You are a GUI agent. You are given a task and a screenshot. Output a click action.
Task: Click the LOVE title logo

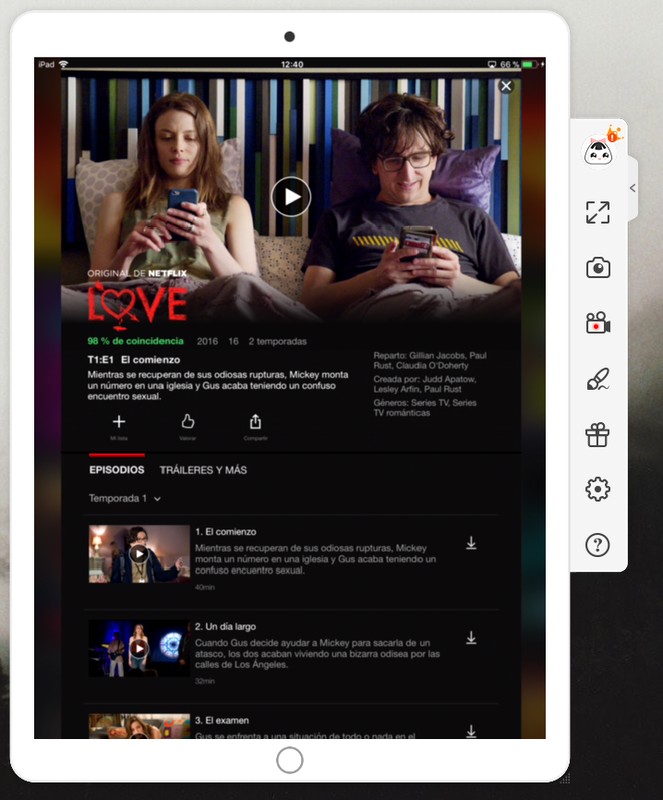137,305
